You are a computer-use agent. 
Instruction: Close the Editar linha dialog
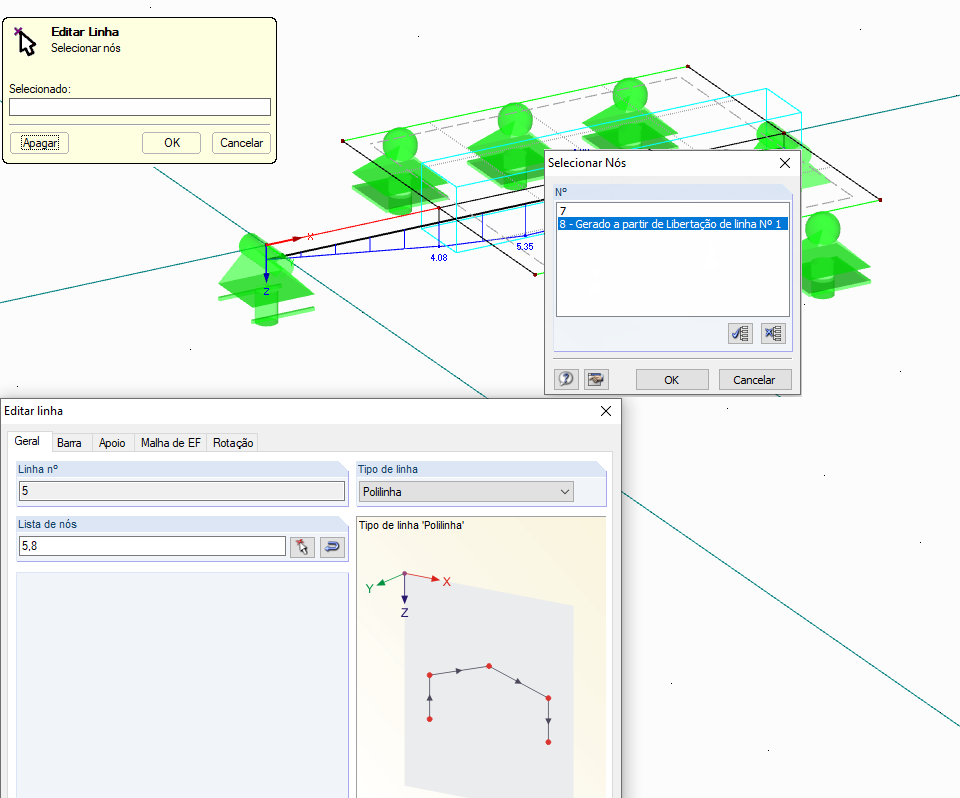pyautogui.click(x=606, y=411)
